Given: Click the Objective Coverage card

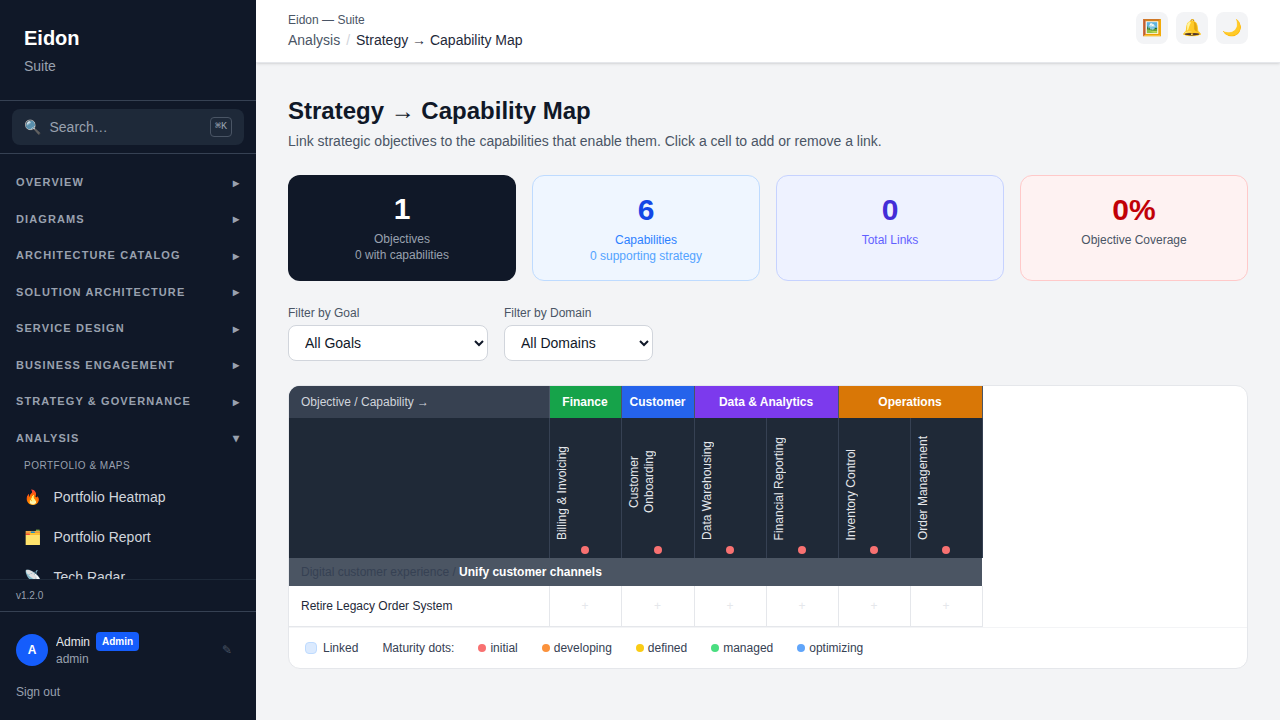Looking at the screenshot, I should pos(1134,228).
